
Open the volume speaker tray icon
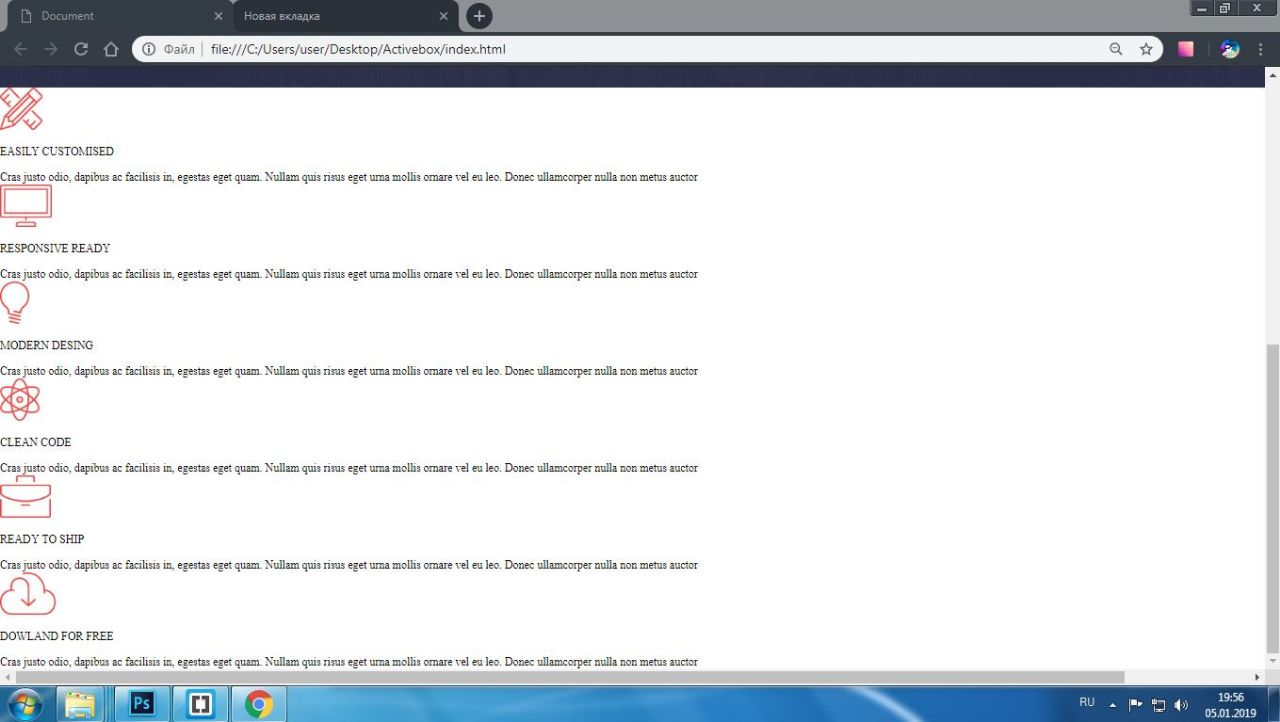tap(1181, 704)
